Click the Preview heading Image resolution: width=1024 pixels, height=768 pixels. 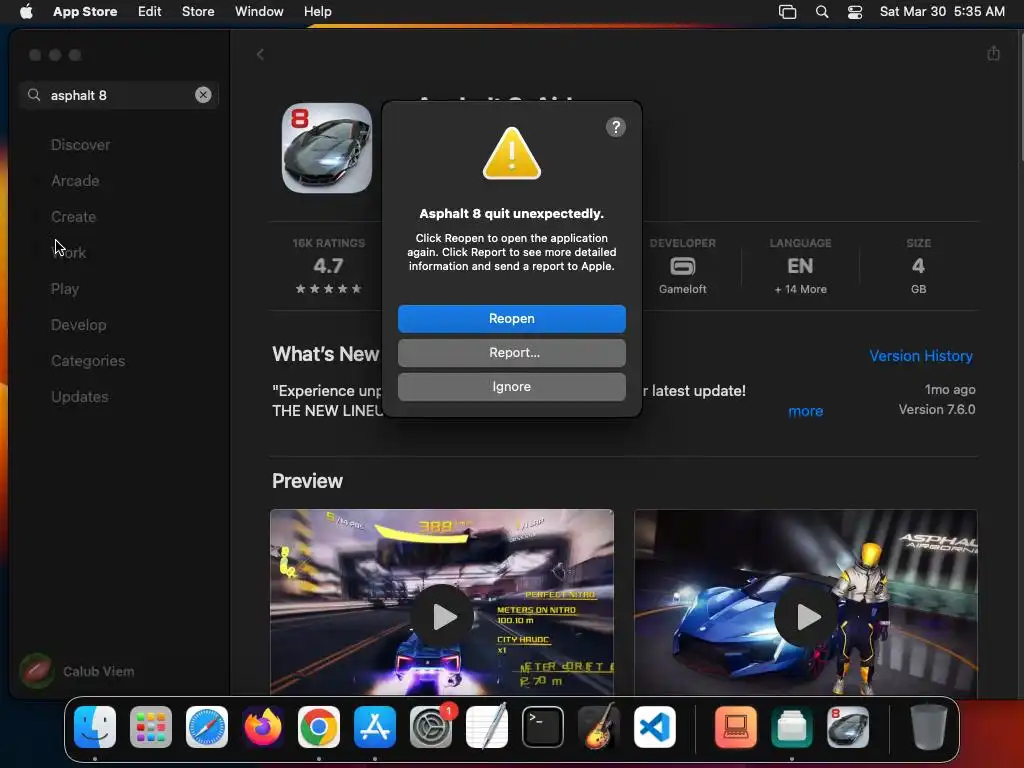(x=307, y=481)
